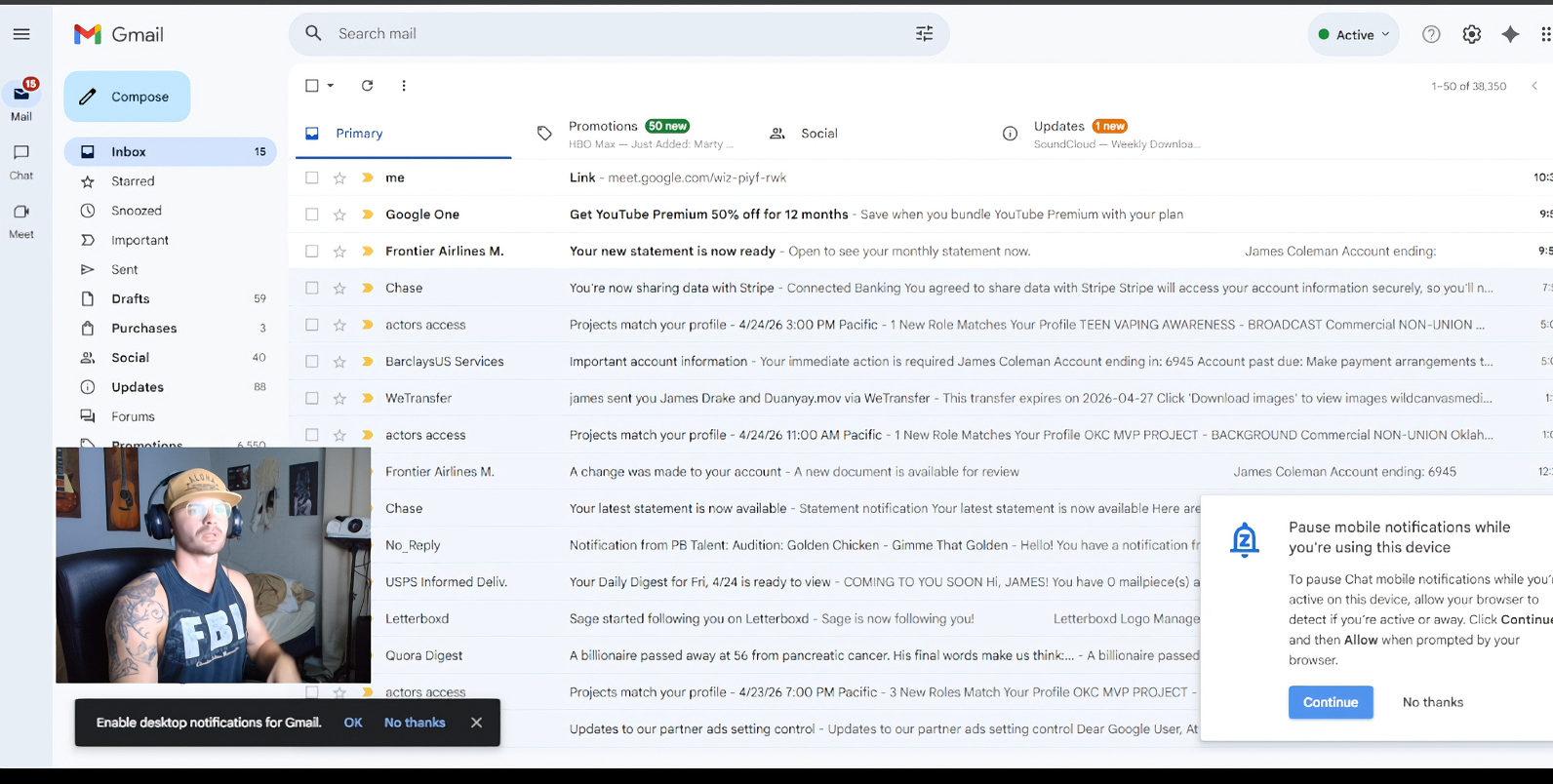Open the Inbox label
Viewport: 1553px width, 784px height.
171,151
